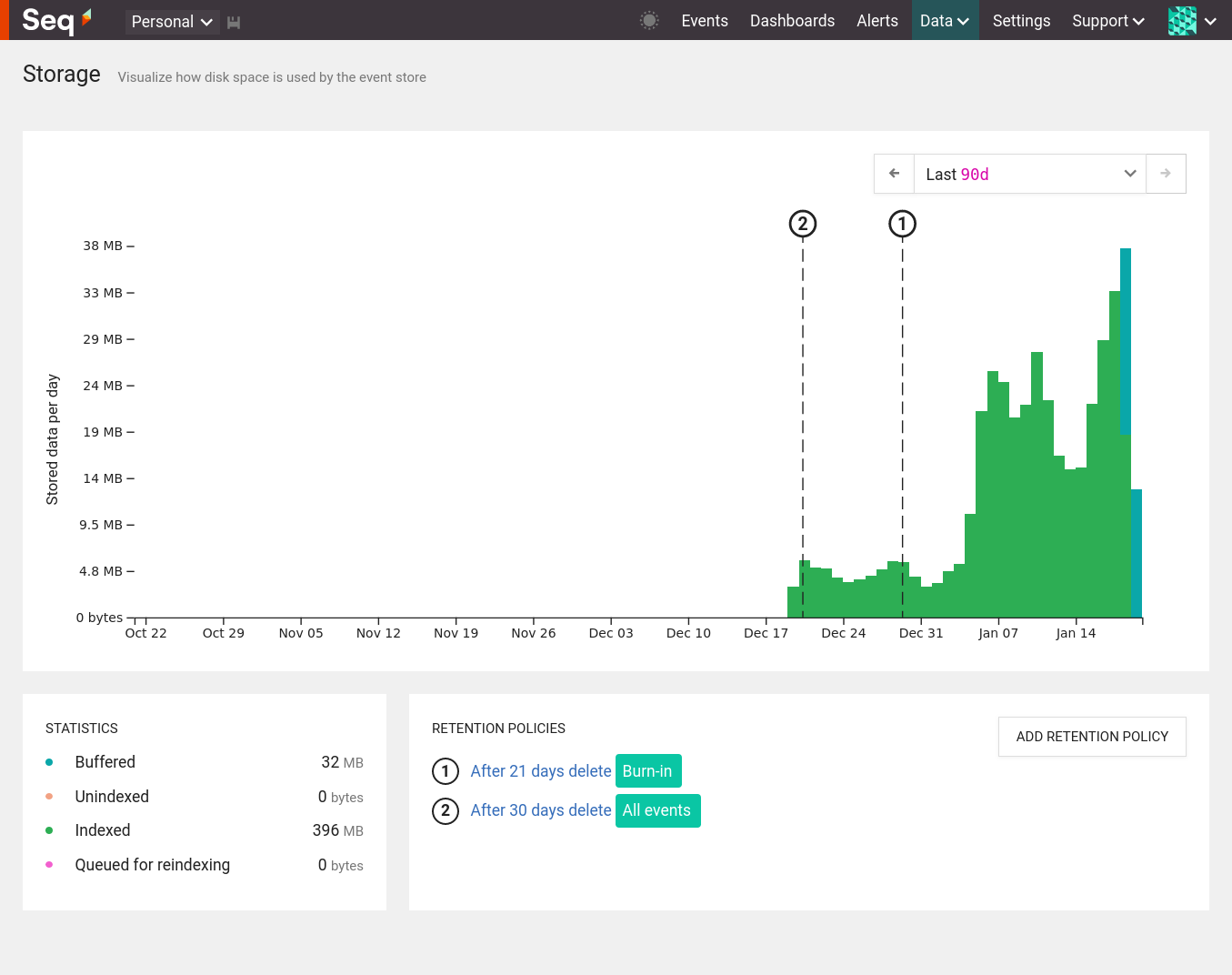This screenshot has width=1232, height=975.
Task: Click the Unindexed orange legend dot
Action: tap(49, 797)
